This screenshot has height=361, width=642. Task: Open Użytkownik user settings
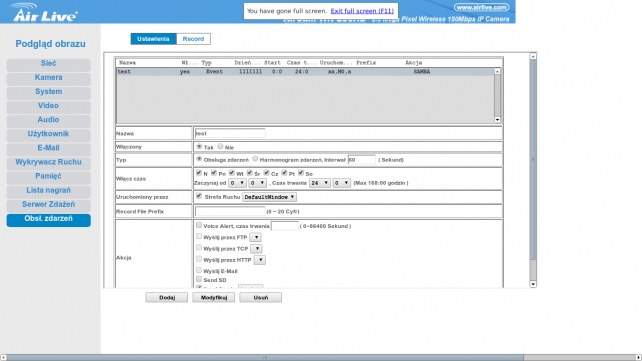48,134
